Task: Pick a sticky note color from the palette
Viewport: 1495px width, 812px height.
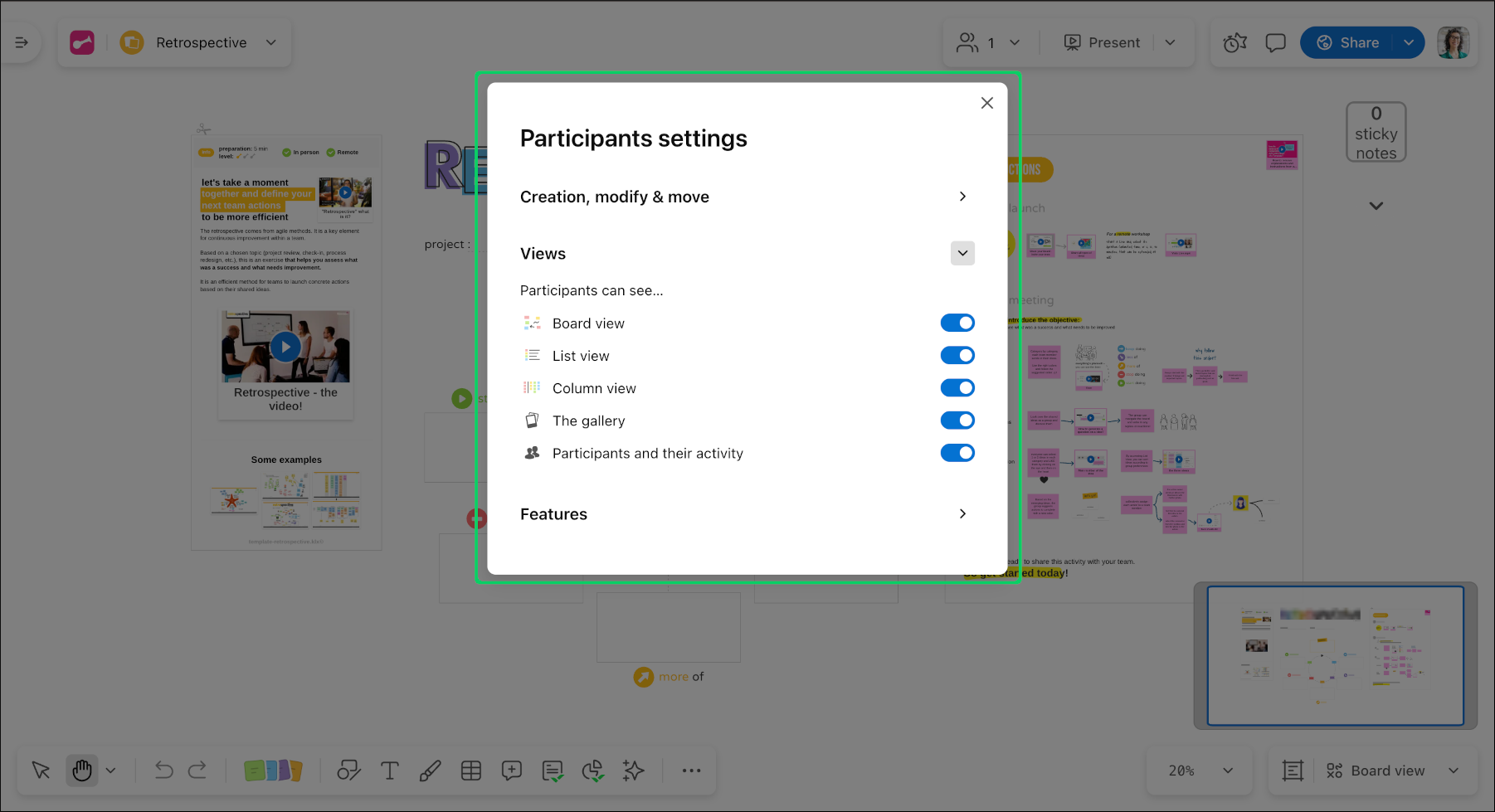Action: 273,771
